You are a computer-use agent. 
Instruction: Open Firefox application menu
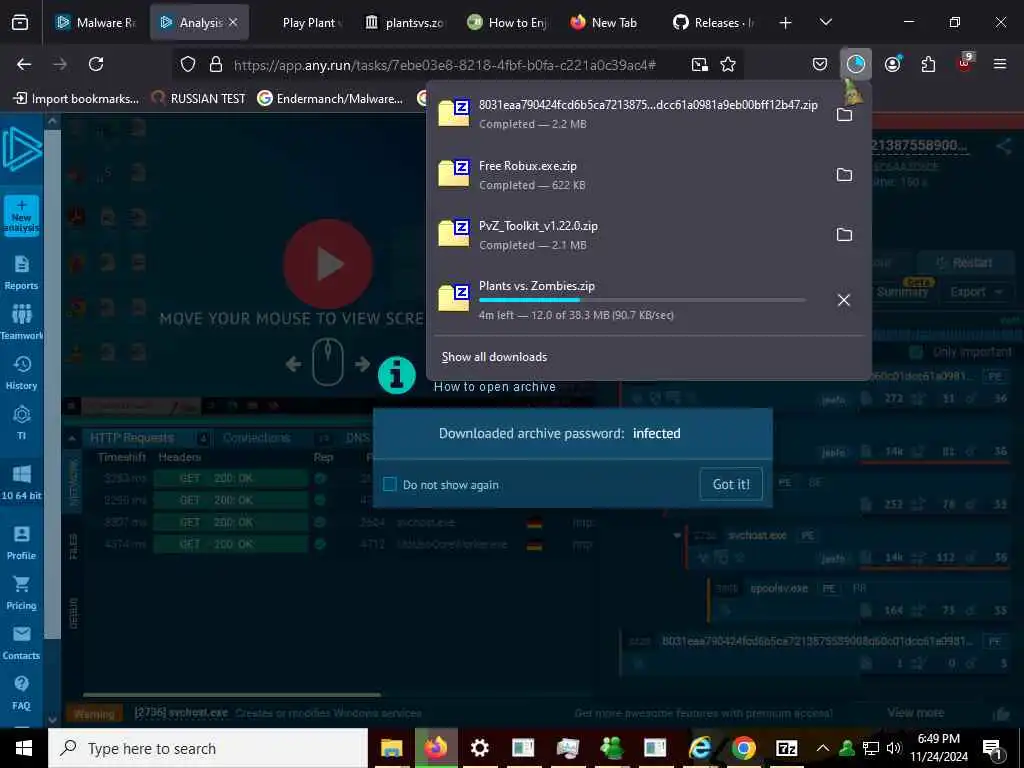point(1000,64)
